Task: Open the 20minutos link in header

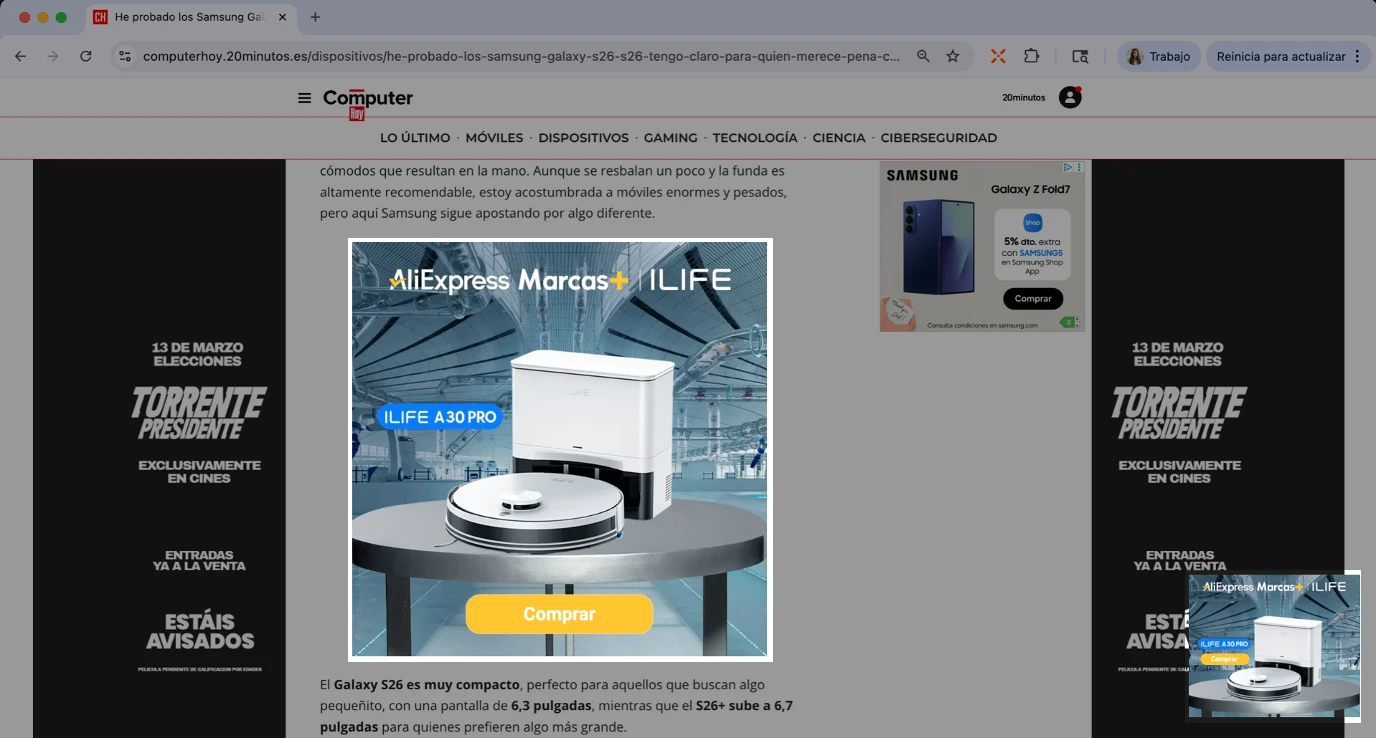Action: tap(1024, 98)
